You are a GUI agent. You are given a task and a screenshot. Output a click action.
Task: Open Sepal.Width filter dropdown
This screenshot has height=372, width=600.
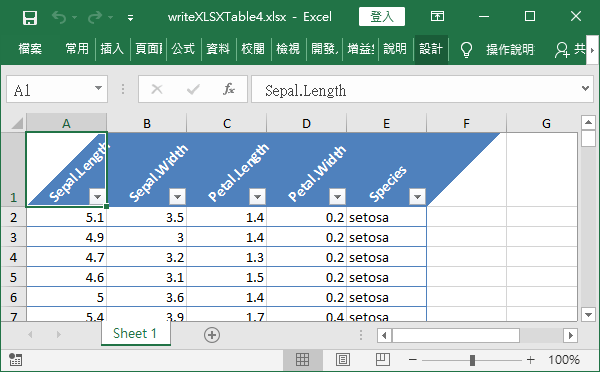[178, 197]
